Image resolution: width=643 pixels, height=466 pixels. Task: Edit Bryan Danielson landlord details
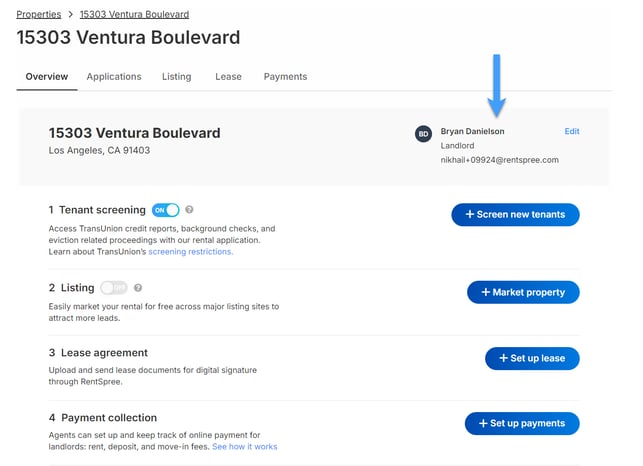pyautogui.click(x=572, y=131)
